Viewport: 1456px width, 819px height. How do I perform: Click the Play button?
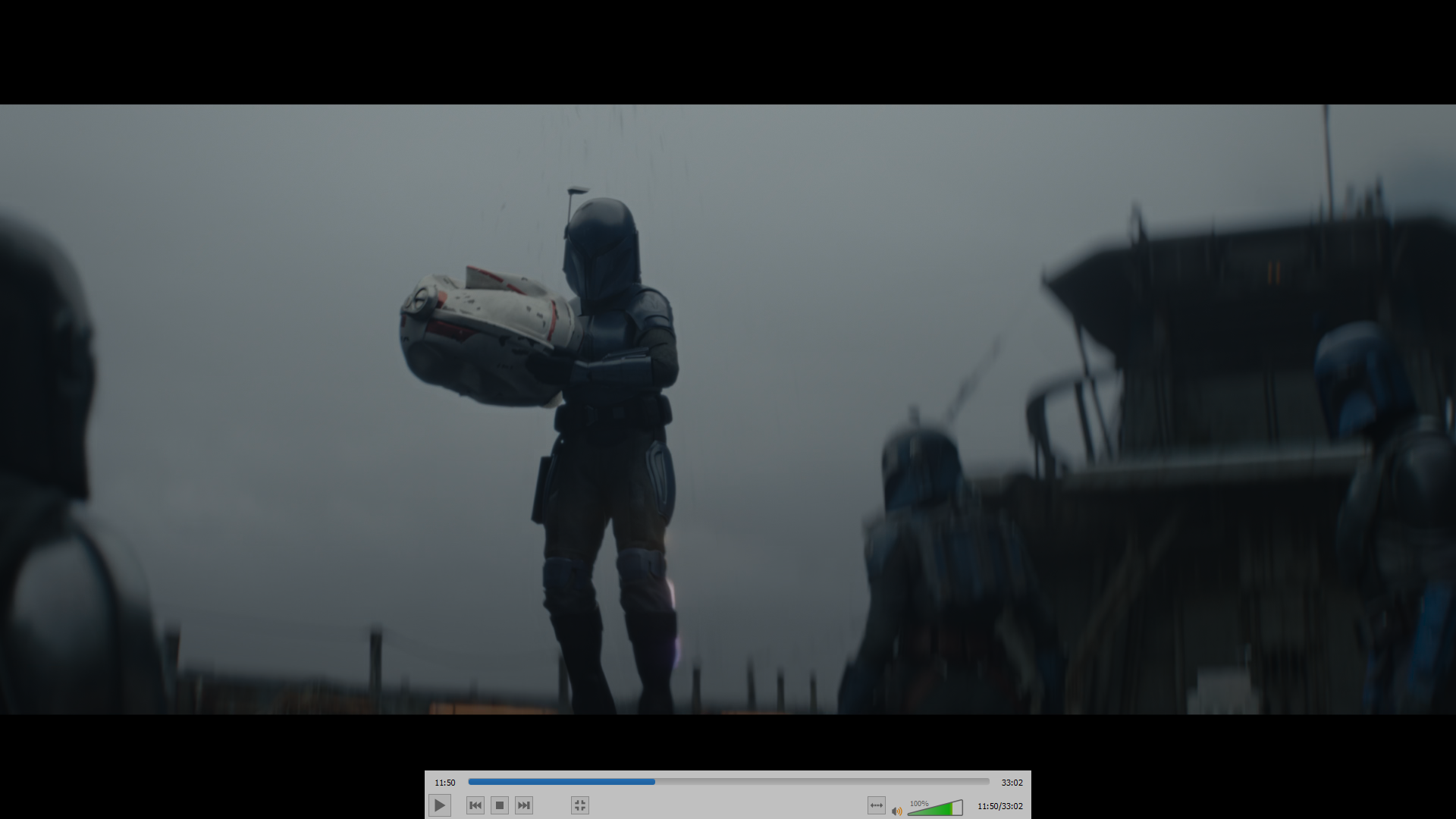click(440, 805)
